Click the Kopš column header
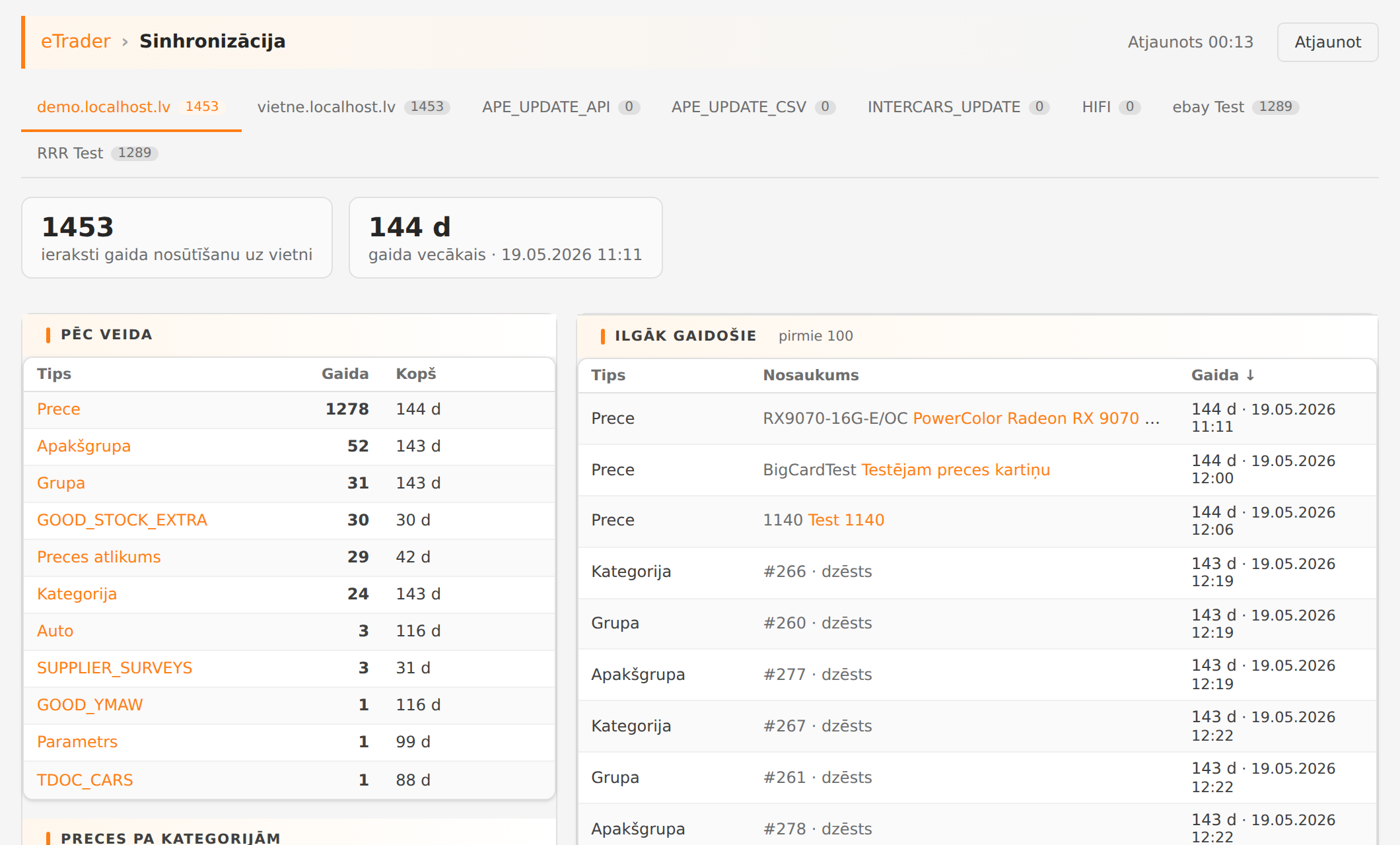Viewport: 1400px width, 845px height. 416,374
